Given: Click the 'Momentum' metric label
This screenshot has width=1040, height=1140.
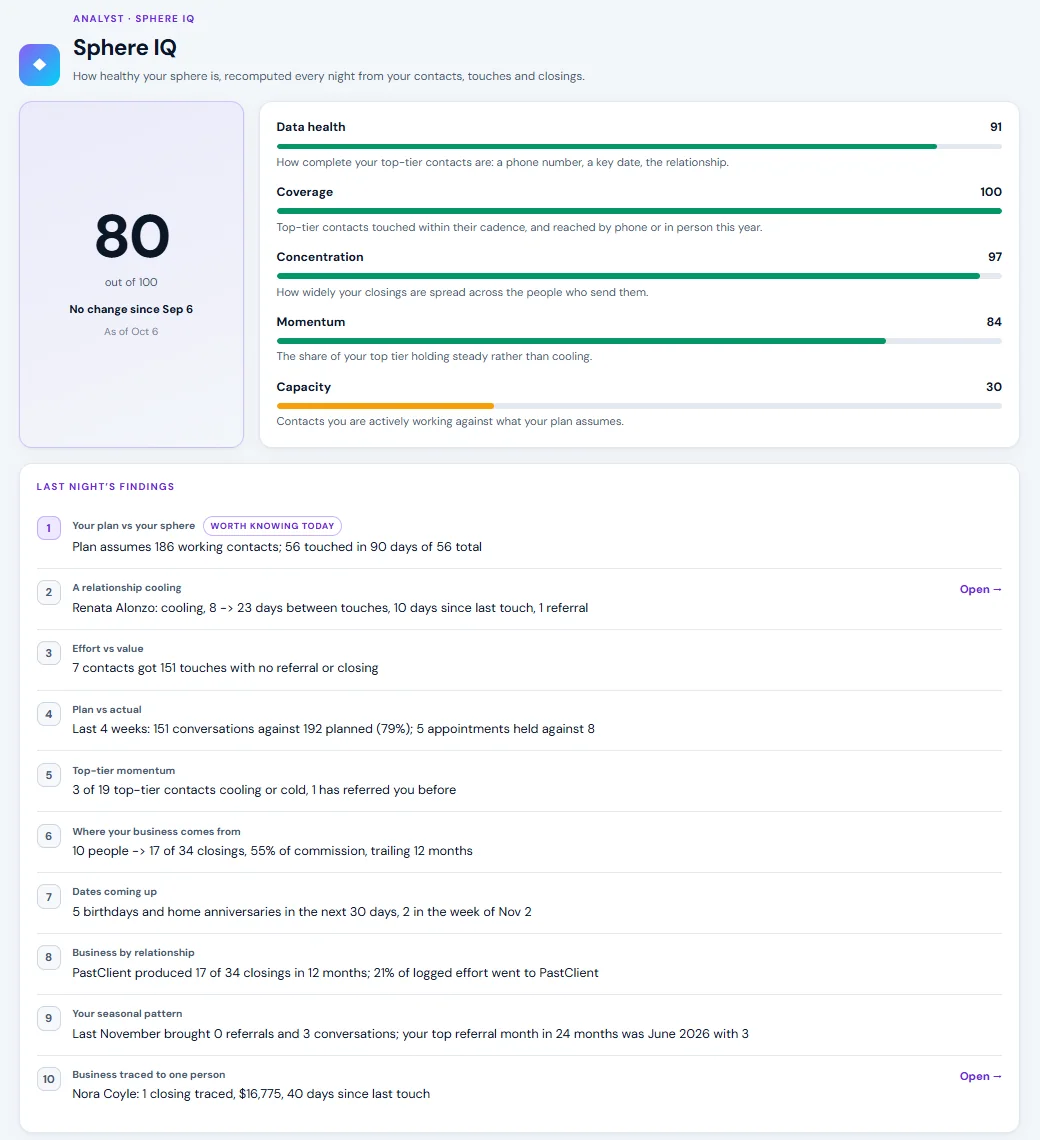Looking at the screenshot, I should pyautogui.click(x=311, y=321).
